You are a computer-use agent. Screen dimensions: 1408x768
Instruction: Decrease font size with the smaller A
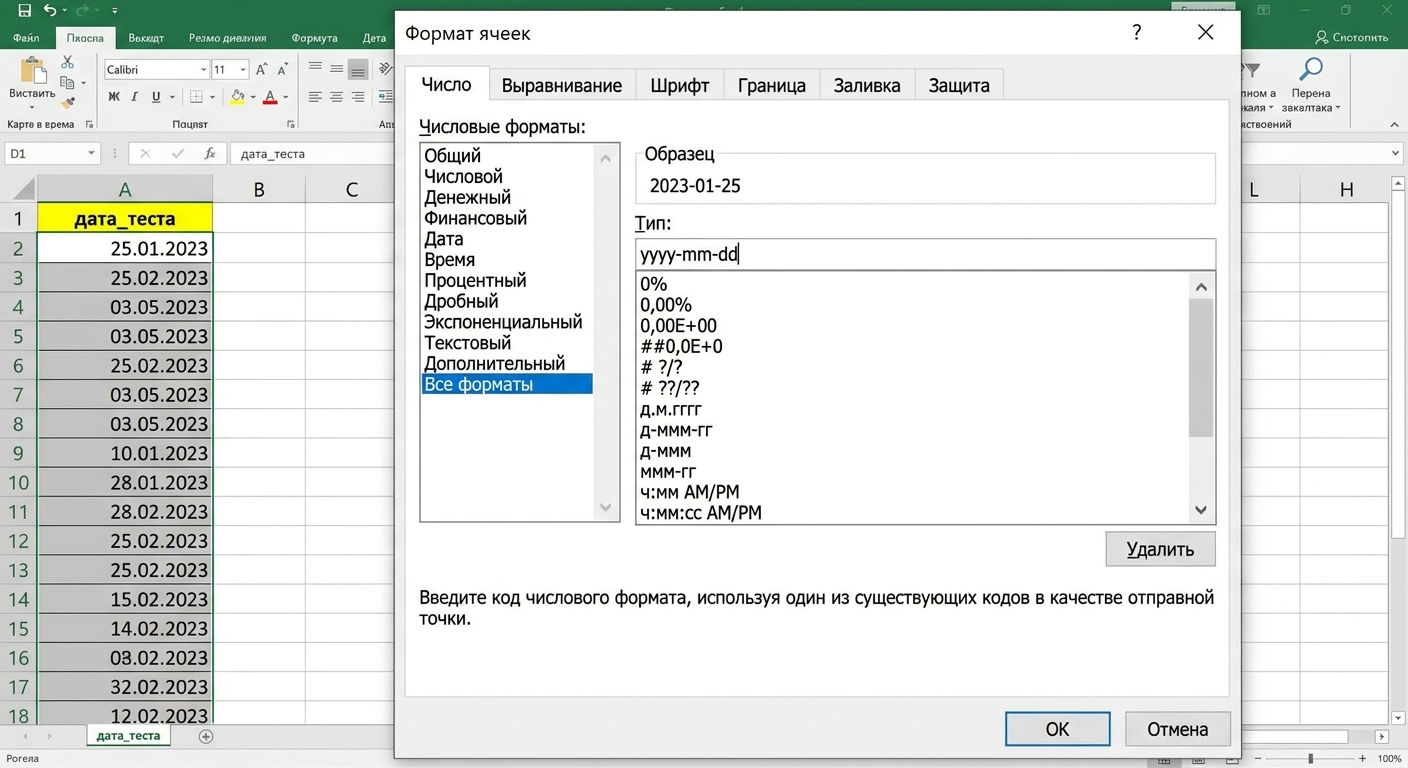pos(282,69)
